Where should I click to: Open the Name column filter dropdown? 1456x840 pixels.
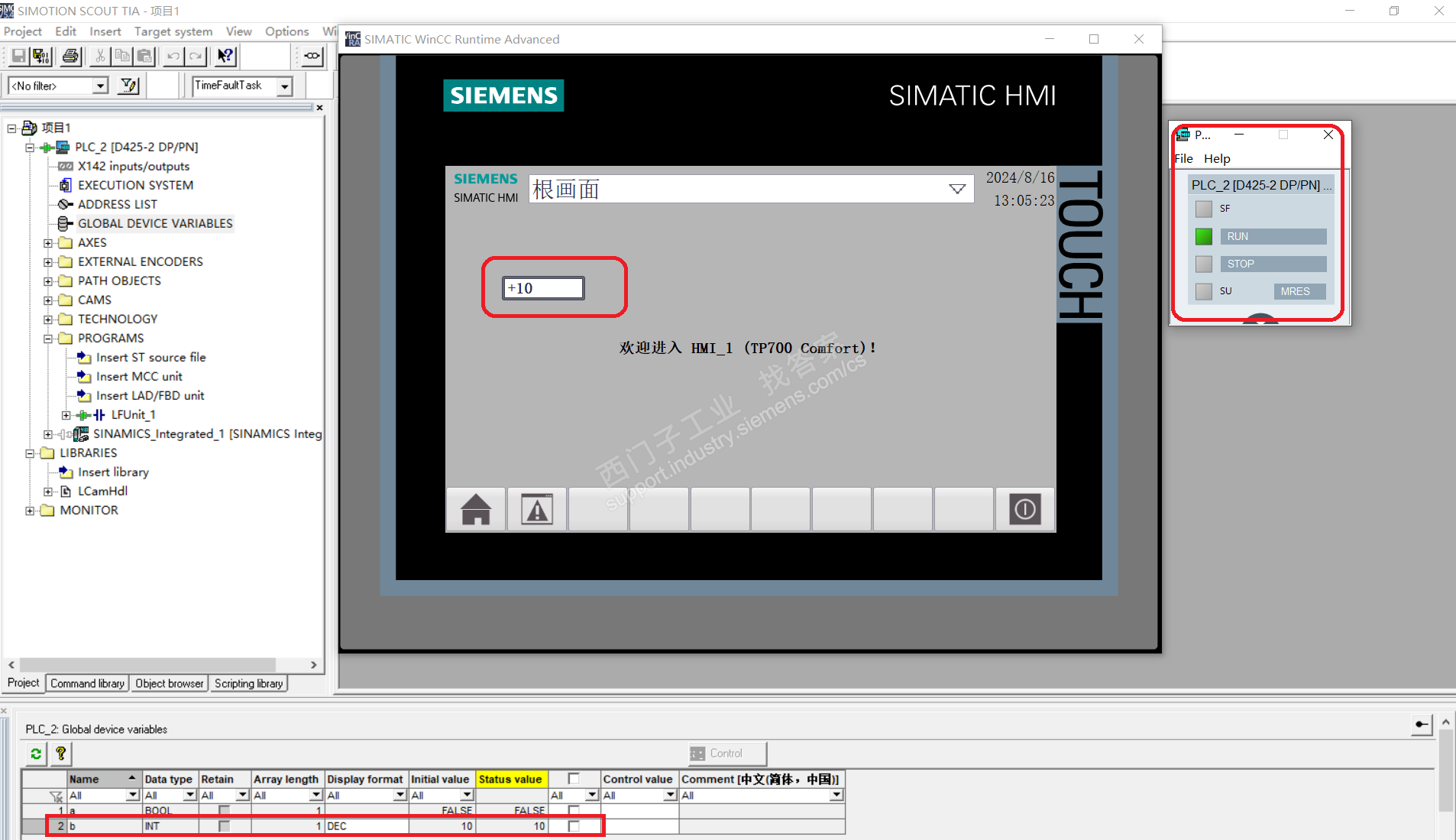(132, 796)
